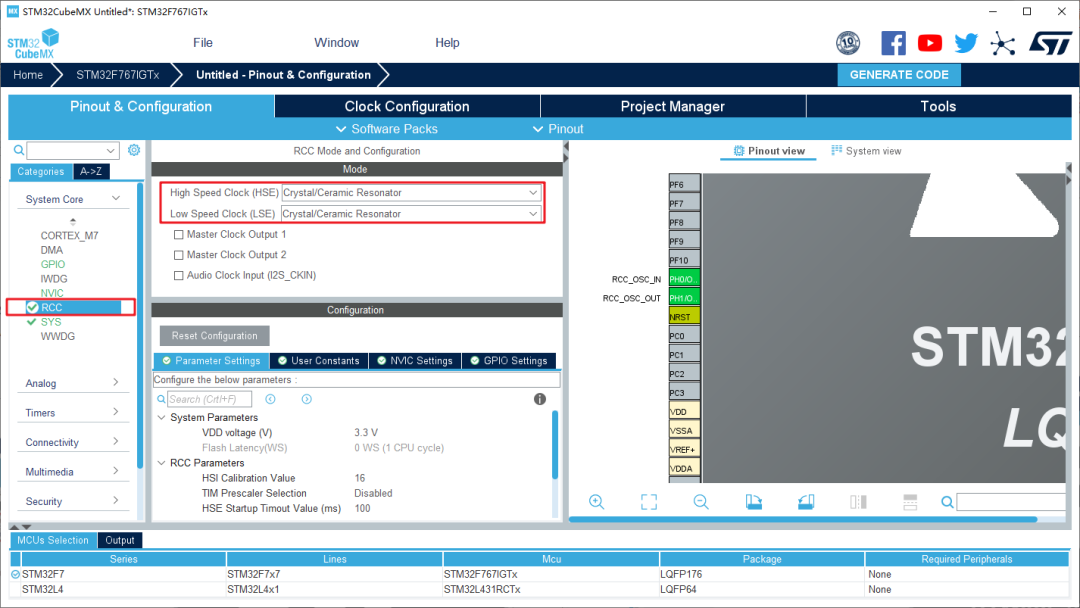Viewport: 1080px width, 608px height.
Task: Click the parameter search field
Action: pos(209,399)
